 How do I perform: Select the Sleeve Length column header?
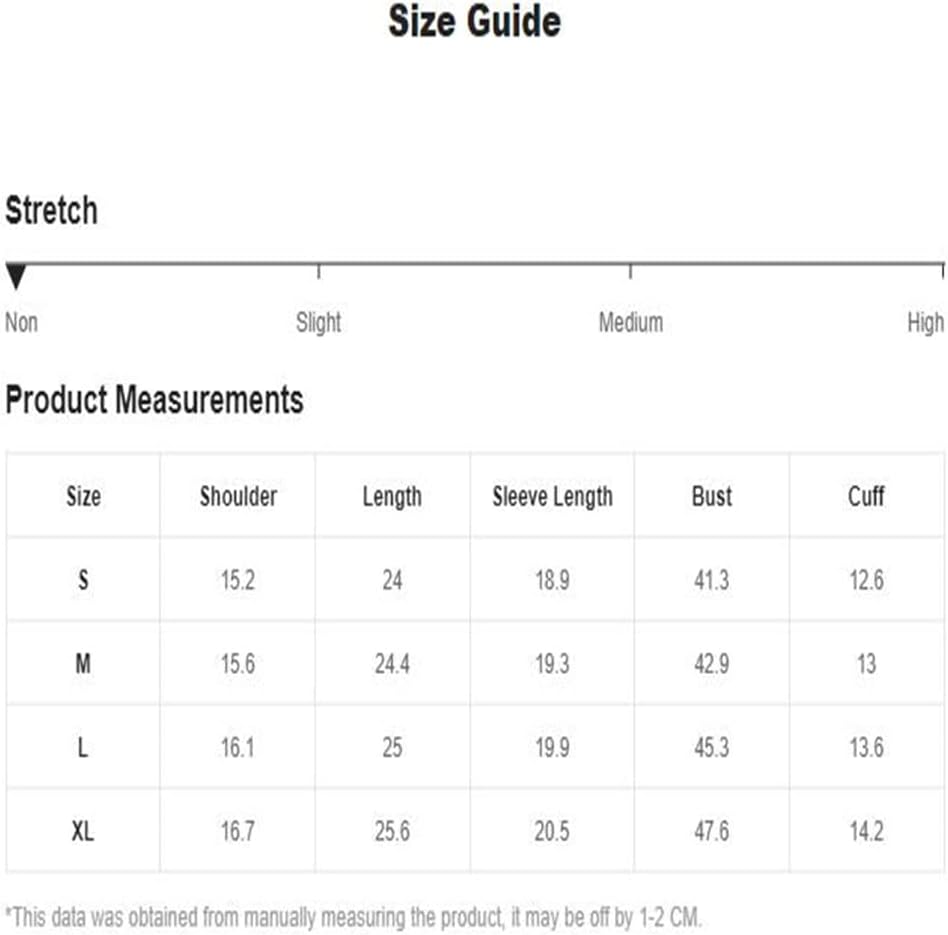point(553,497)
